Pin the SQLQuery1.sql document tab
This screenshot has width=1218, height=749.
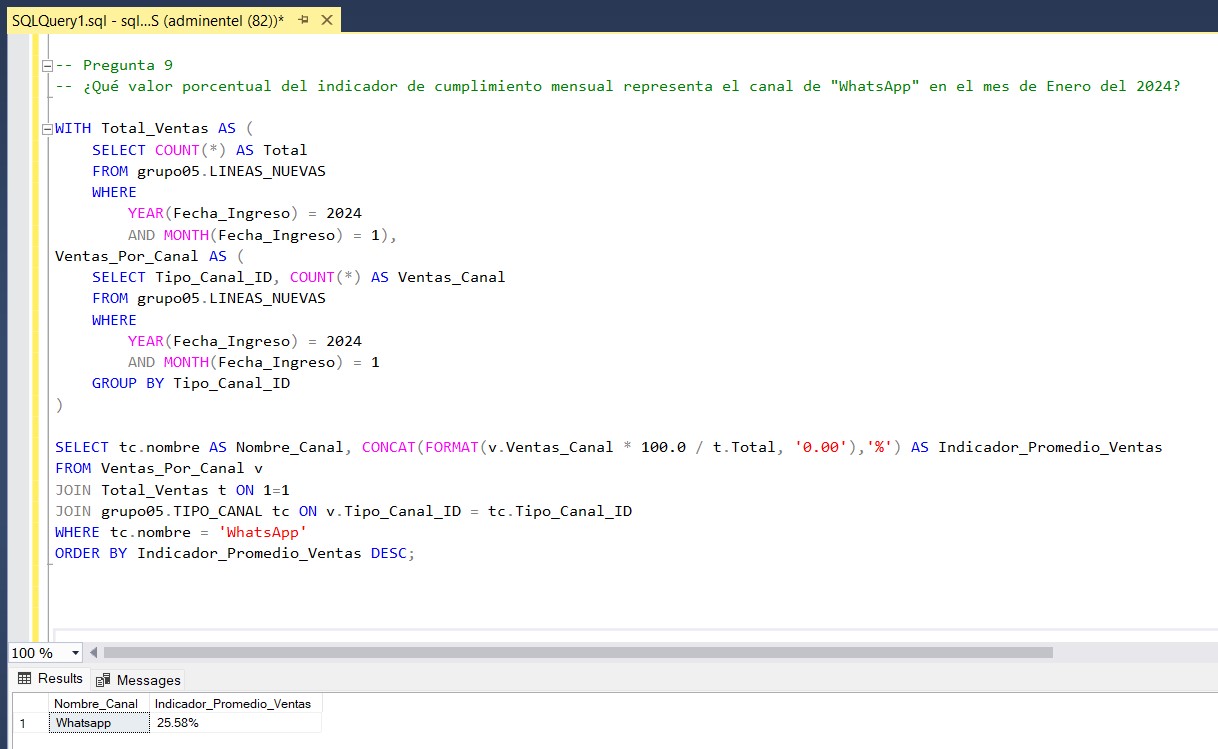tap(303, 20)
